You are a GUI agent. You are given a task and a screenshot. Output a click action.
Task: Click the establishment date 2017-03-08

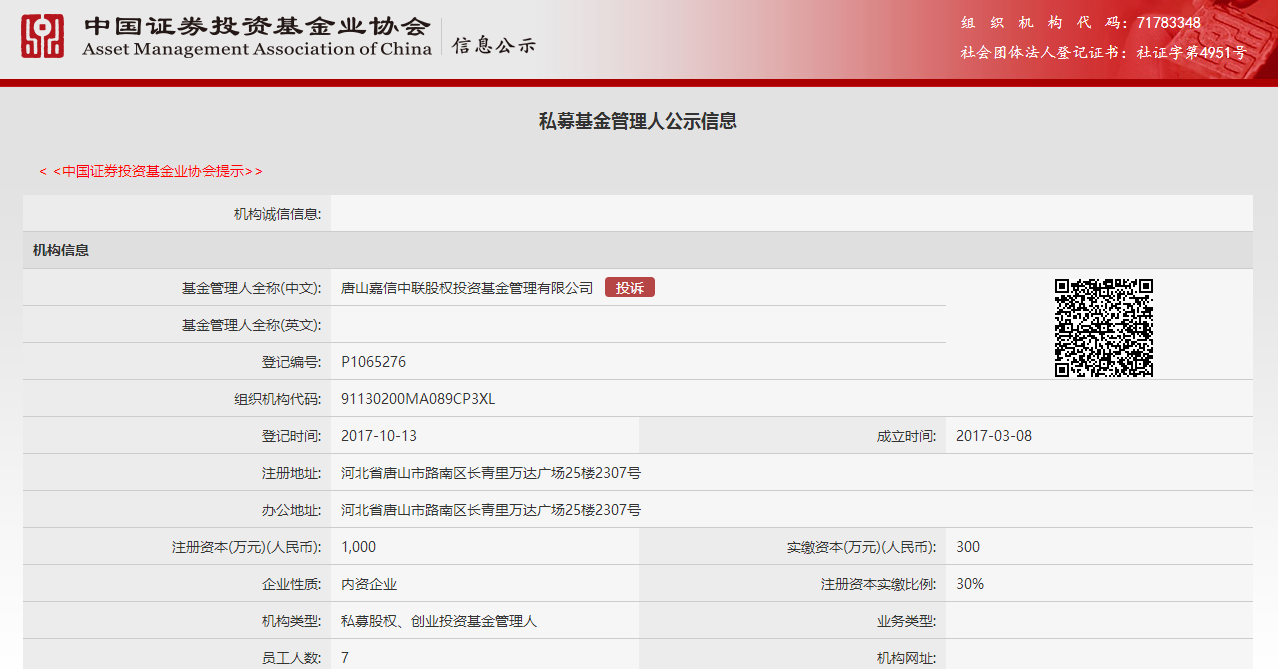(x=994, y=436)
